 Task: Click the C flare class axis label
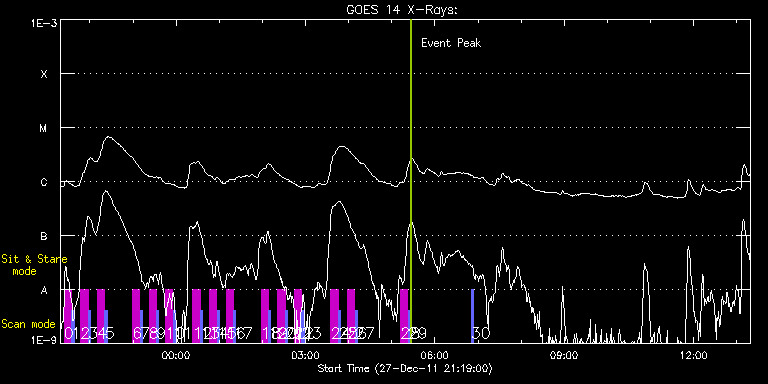[x=44, y=182]
